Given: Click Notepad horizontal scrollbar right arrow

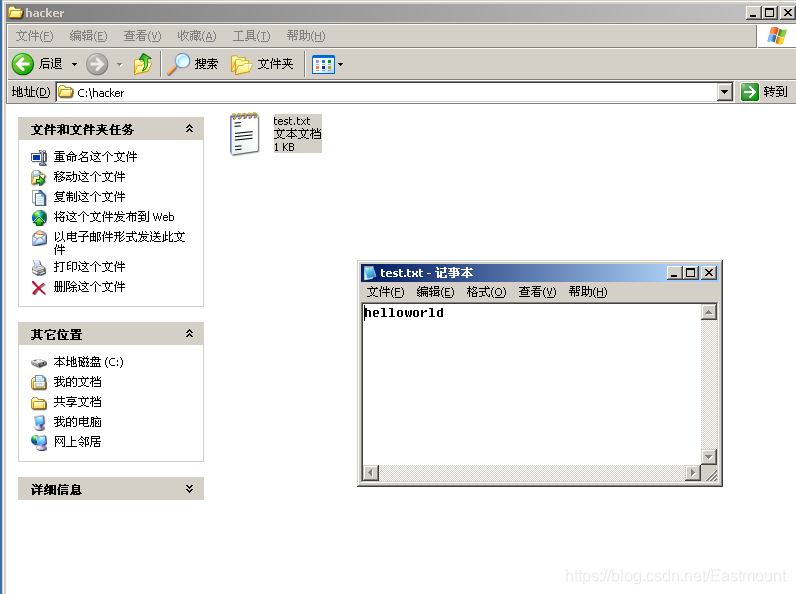Looking at the screenshot, I should coord(692,473).
